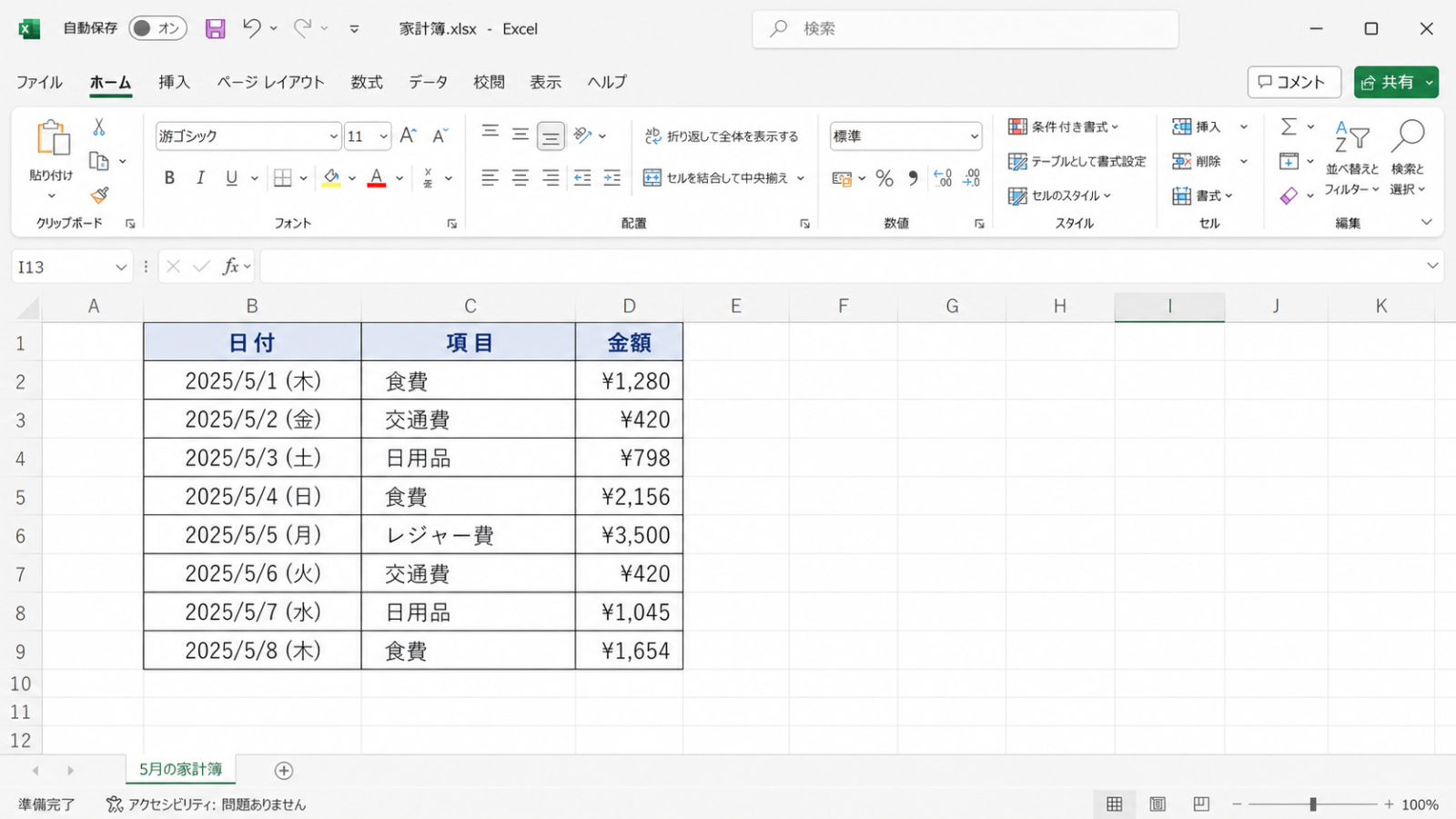Viewport: 1456px width, 819px height.
Task: Click テーブルとして書式設定 button
Action: pos(1077,161)
